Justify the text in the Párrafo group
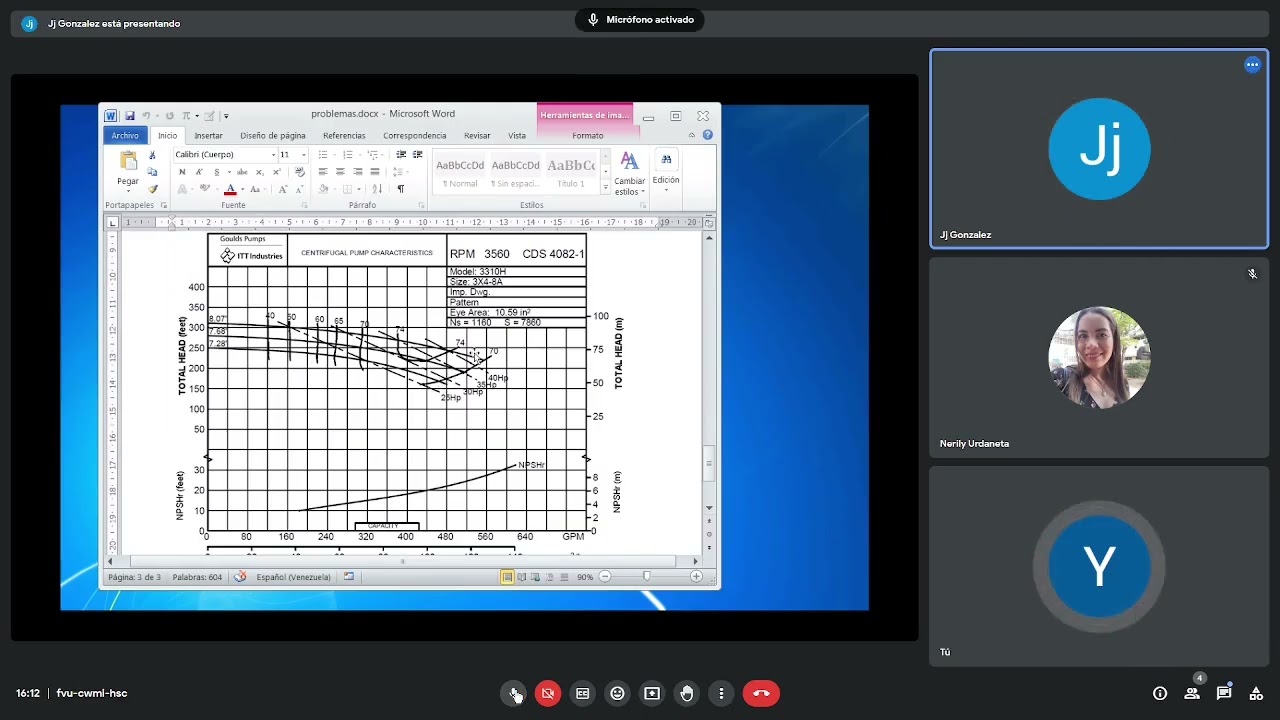The image size is (1280, 720). click(x=375, y=172)
